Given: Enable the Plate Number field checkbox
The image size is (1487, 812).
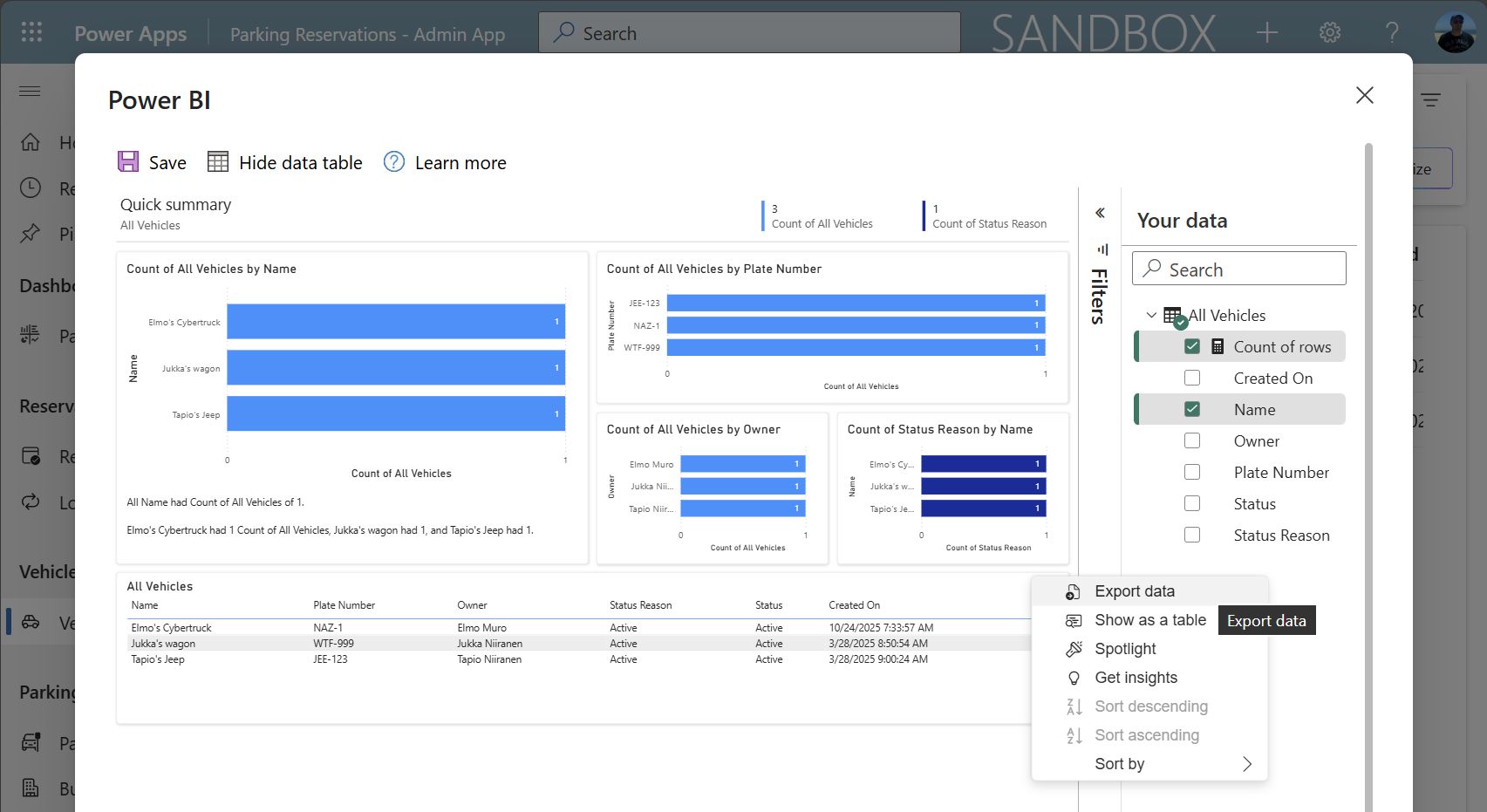Looking at the screenshot, I should 1192,472.
